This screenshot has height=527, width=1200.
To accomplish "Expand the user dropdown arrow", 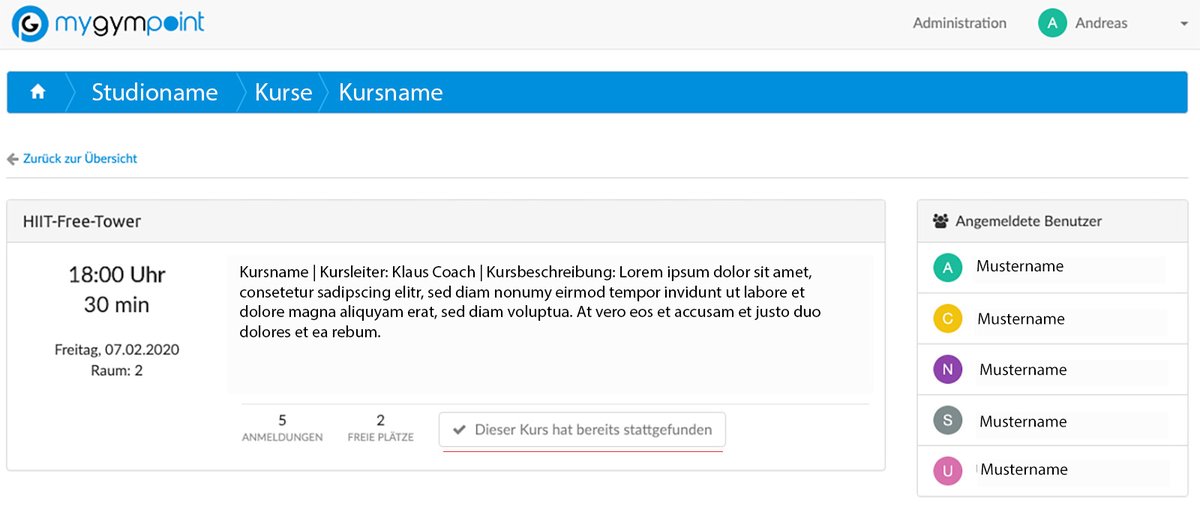I will point(1183,24).
